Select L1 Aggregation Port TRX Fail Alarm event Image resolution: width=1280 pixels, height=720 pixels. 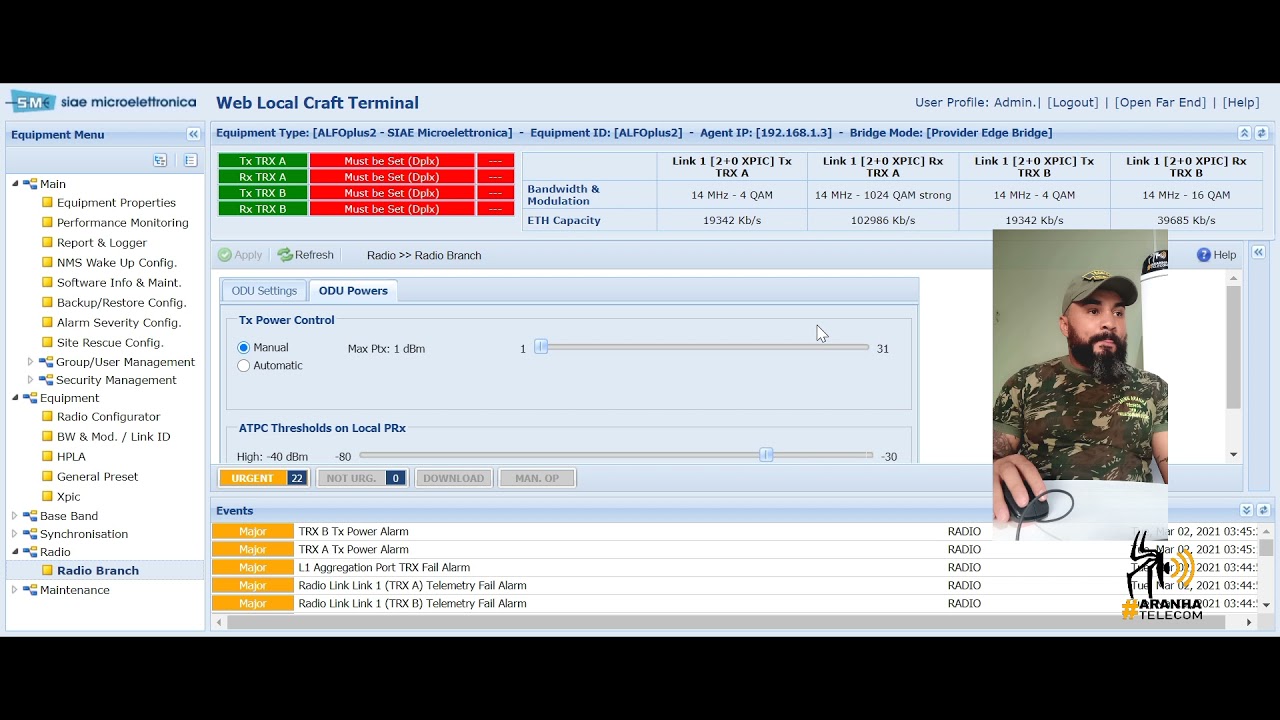click(x=735, y=568)
